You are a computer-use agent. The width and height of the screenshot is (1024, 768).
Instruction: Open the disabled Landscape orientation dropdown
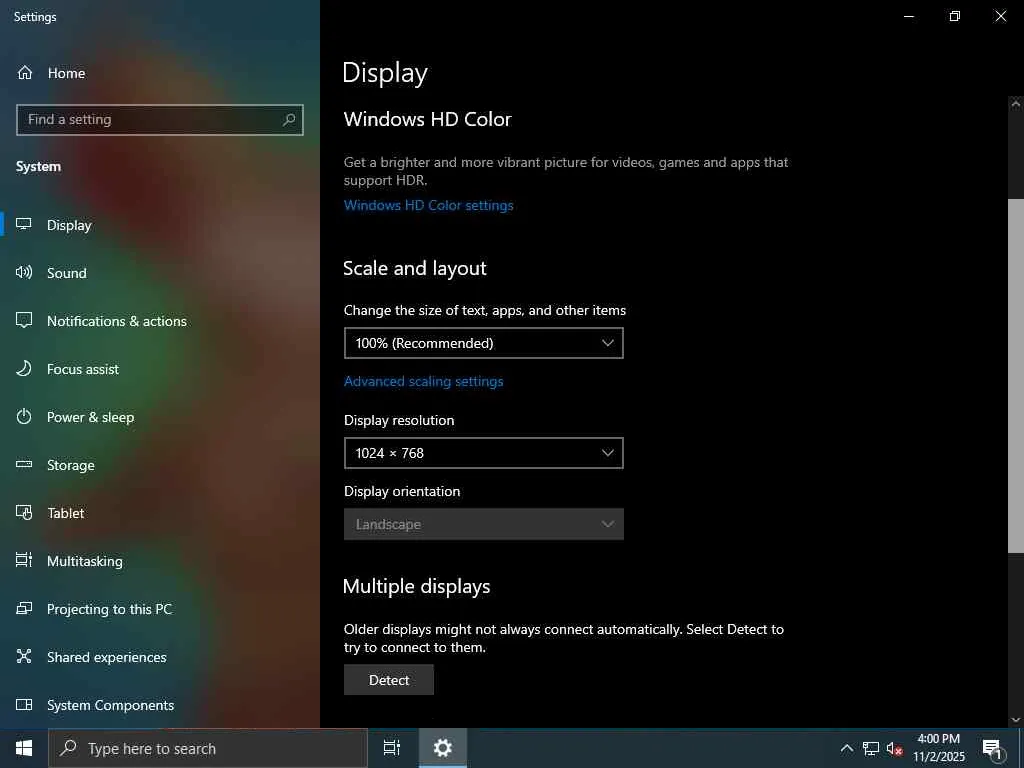484,524
